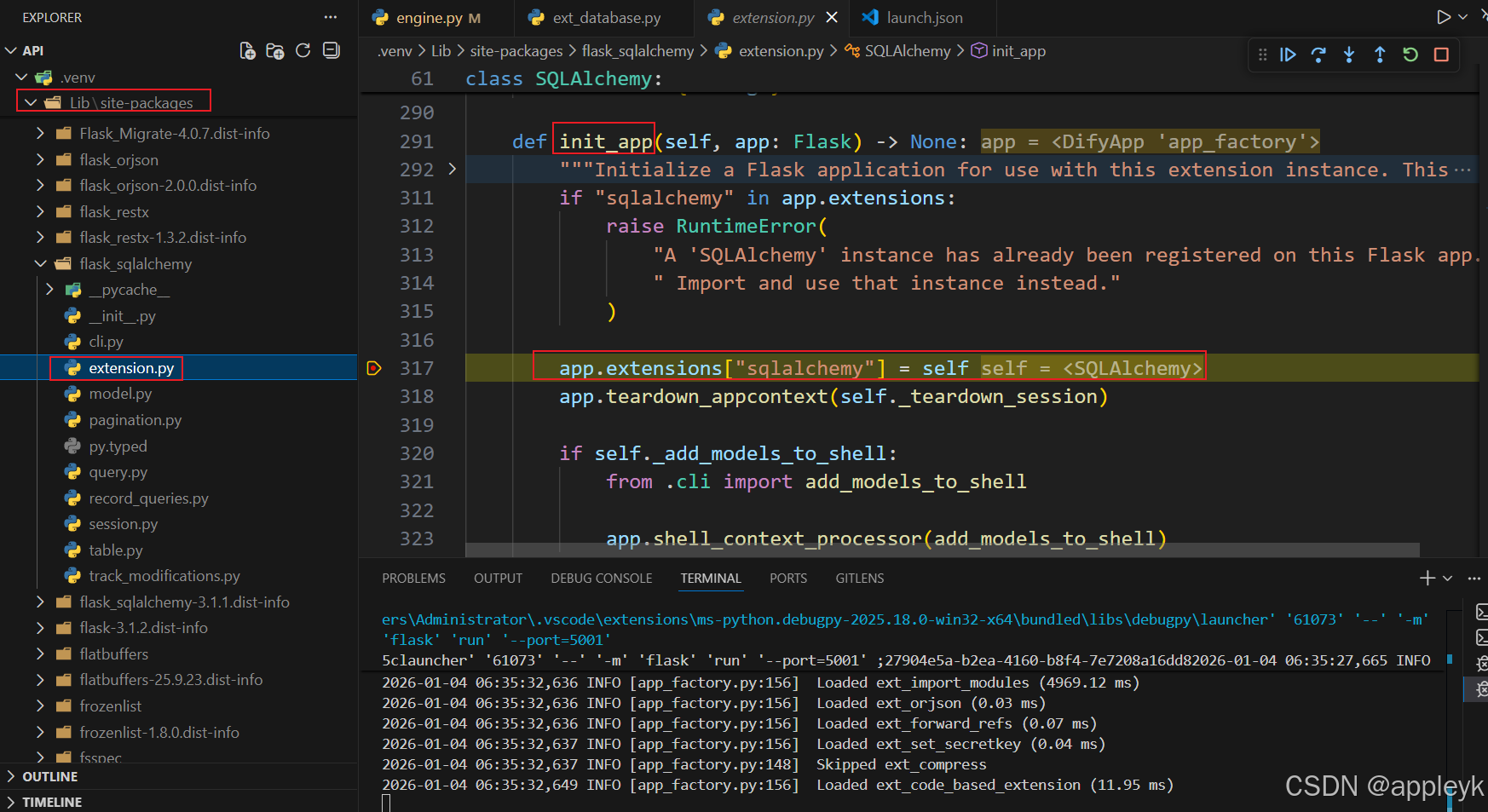Viewport: 1488px width, 812px height.
Task: Open query.py file
Action: [118, 472]
